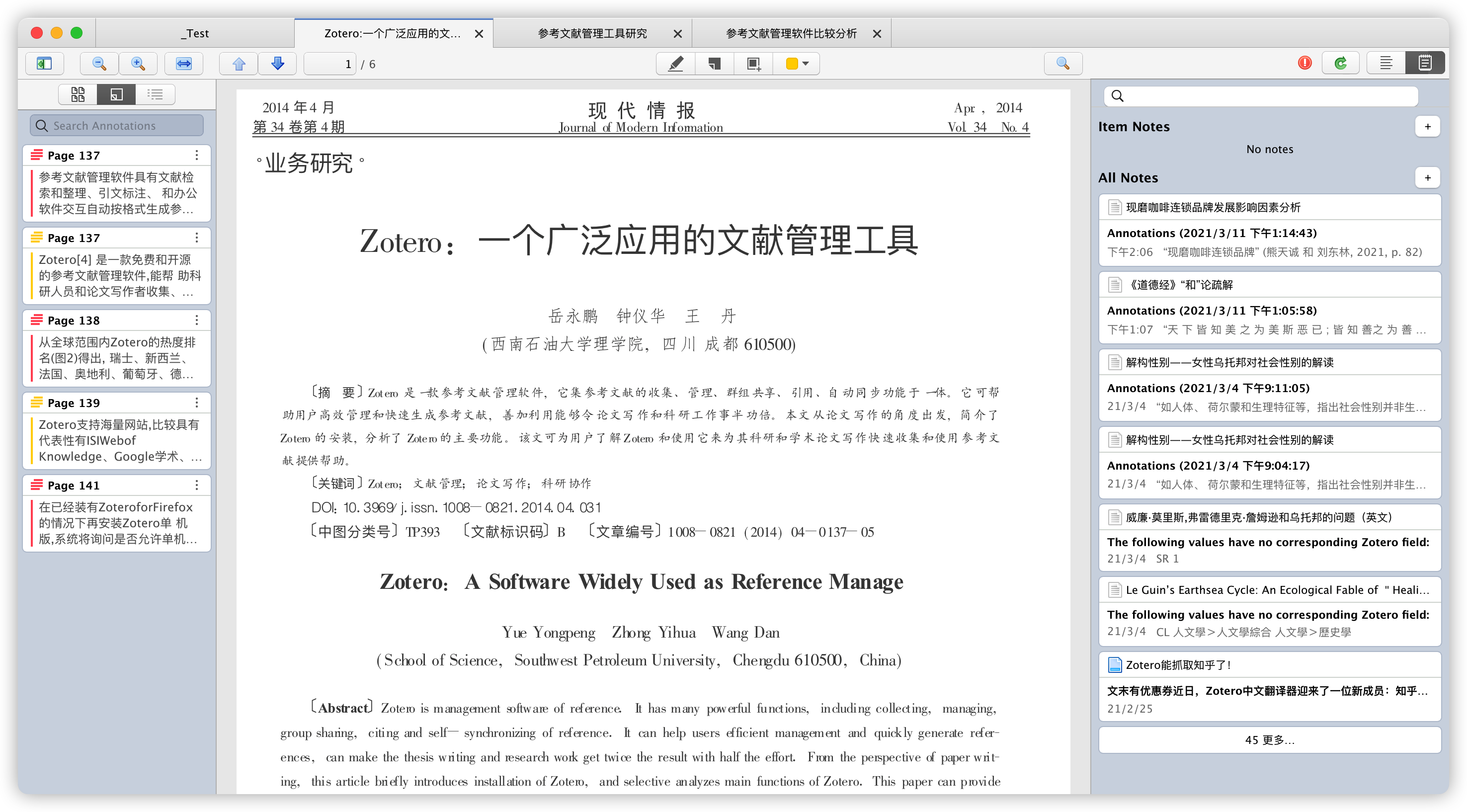Add a new item note with the plus button

tap(1427, 126)
